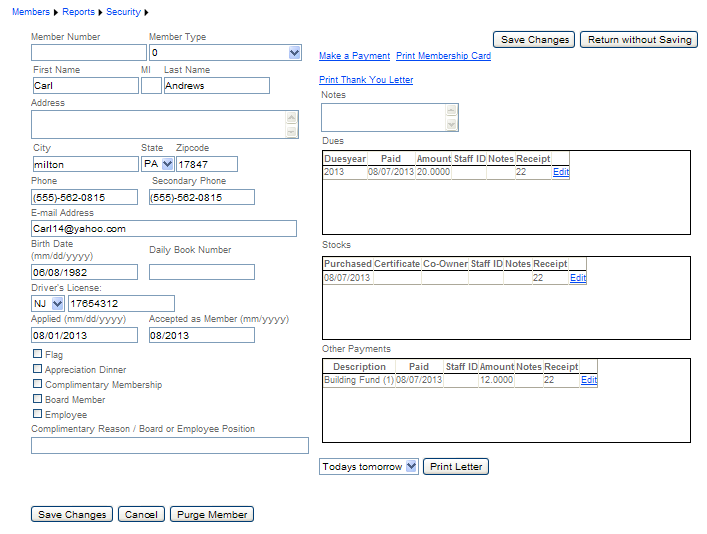Open the Members menu in breadcrumb
707x534 pixels.
click(29, 12)
